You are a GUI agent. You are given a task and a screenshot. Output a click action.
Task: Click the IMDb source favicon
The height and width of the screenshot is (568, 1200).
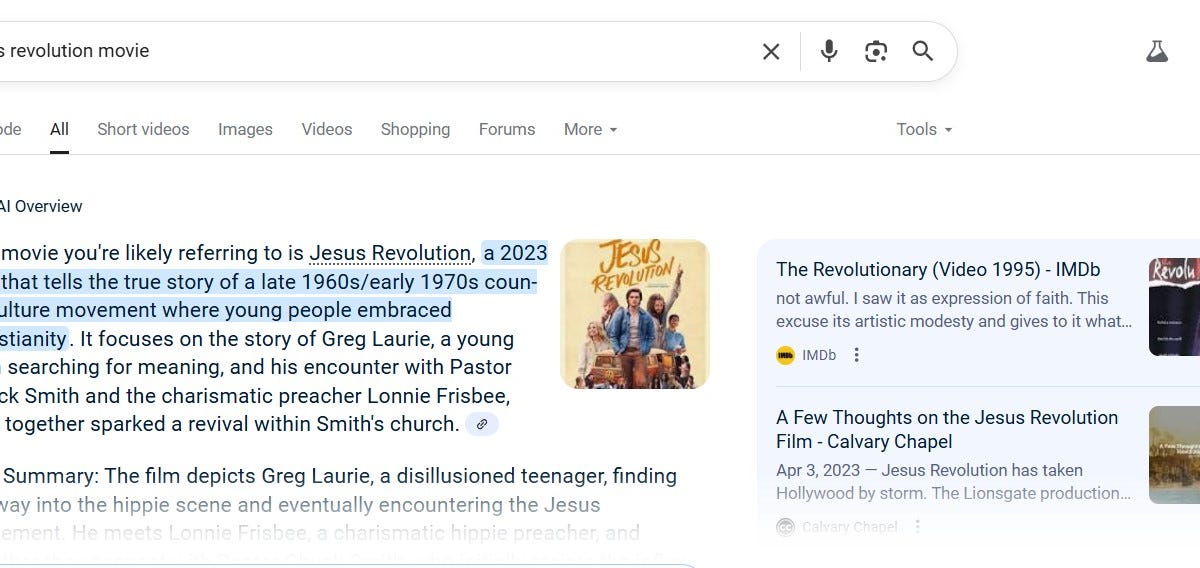(x=785, y=355)
